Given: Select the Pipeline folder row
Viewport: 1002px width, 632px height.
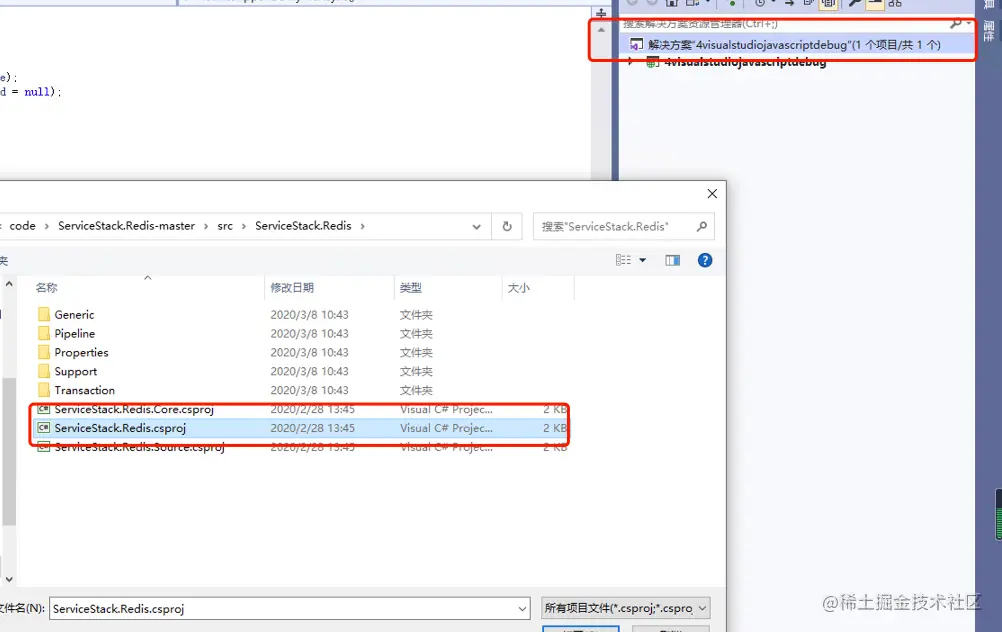Looking at the screenshot, I should [x=300, y=334].
